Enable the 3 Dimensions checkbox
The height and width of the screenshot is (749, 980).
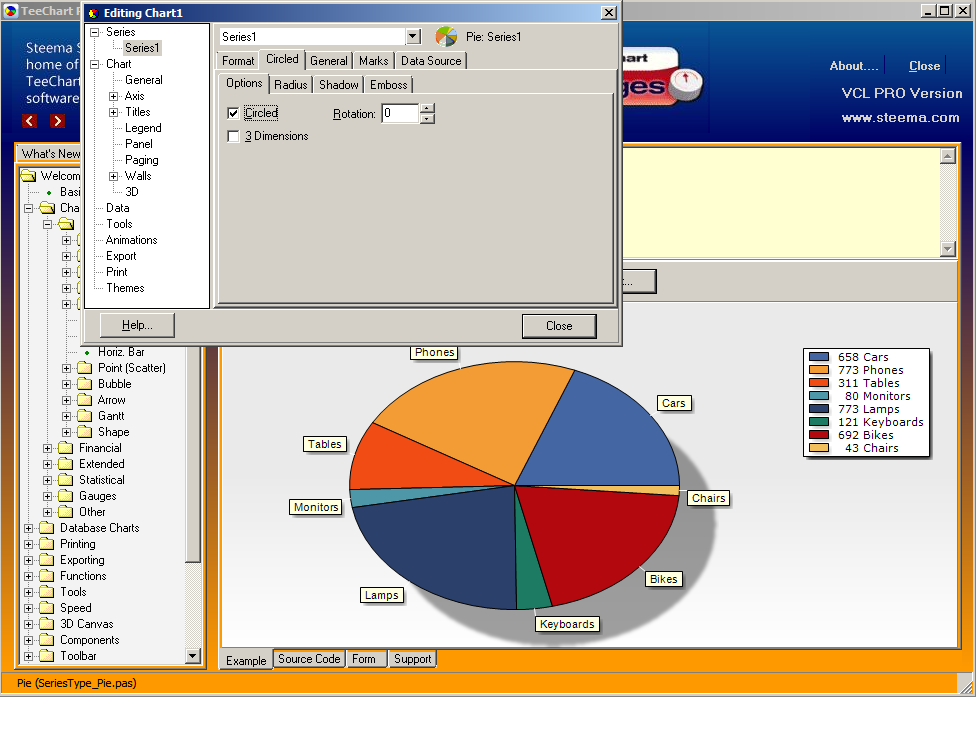click(x=233, y=136)
